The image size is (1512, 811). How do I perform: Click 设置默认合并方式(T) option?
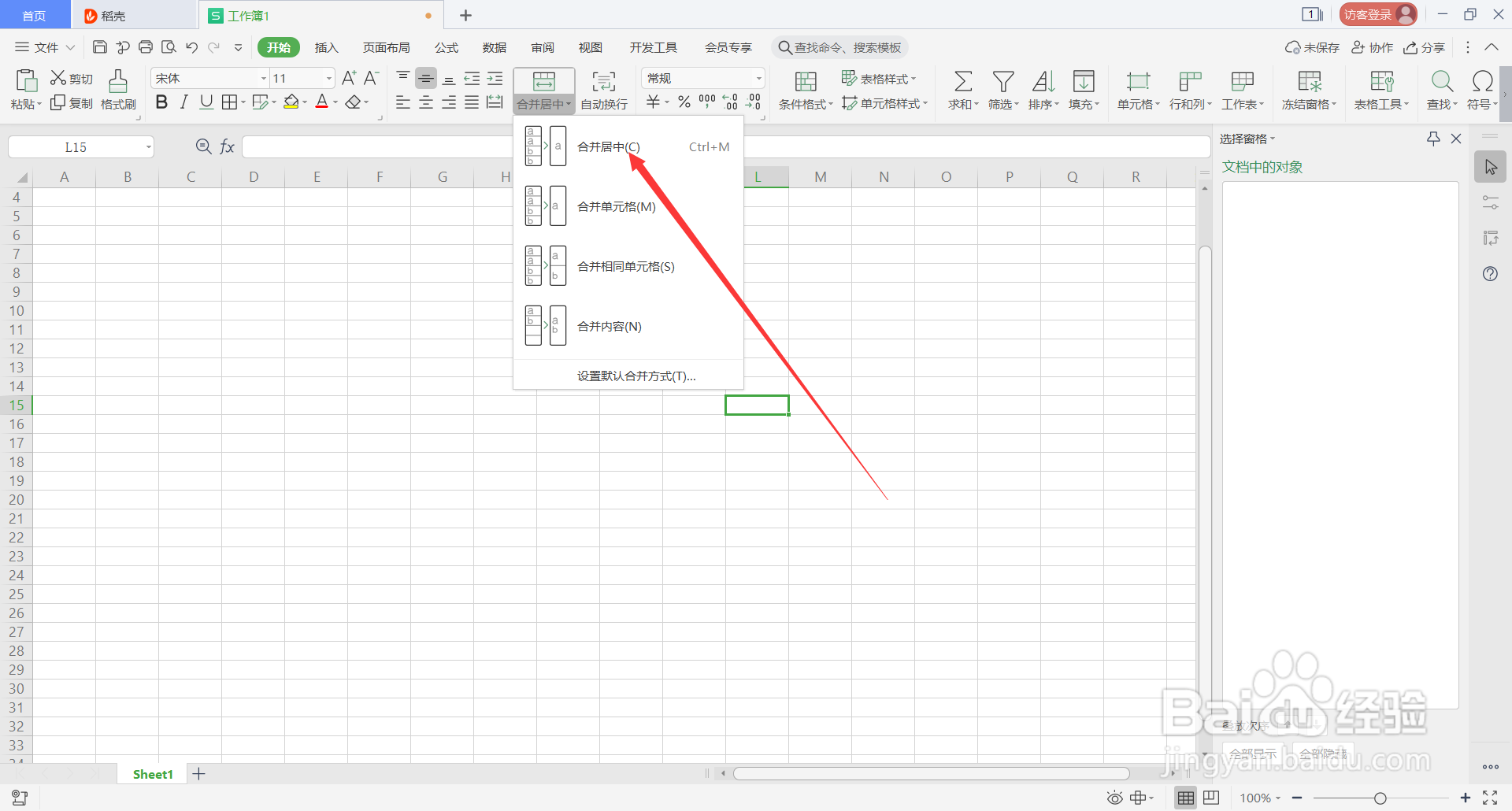(635, 376)
